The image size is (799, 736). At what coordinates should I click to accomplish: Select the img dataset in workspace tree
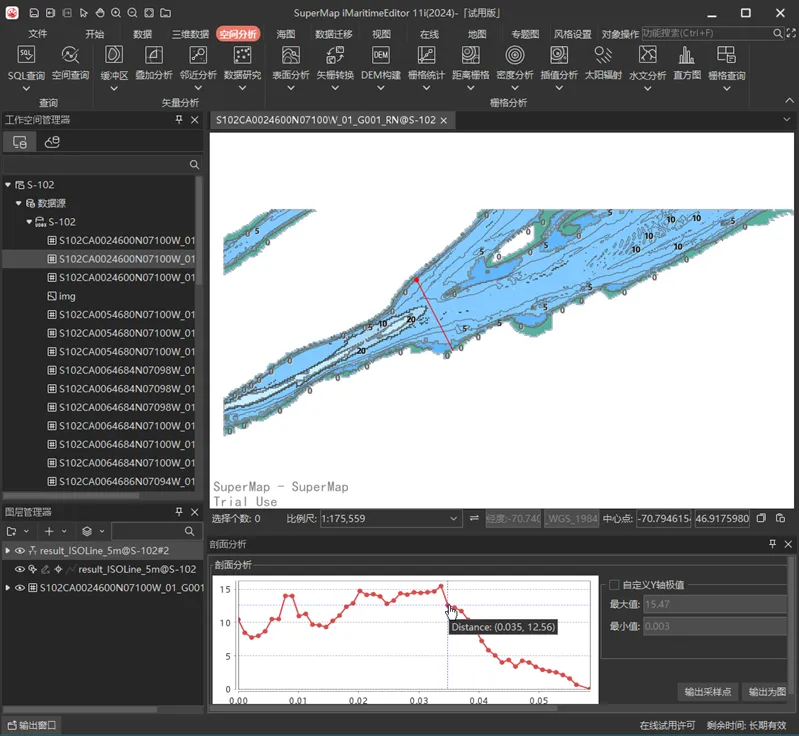click(x=67, y=297)
